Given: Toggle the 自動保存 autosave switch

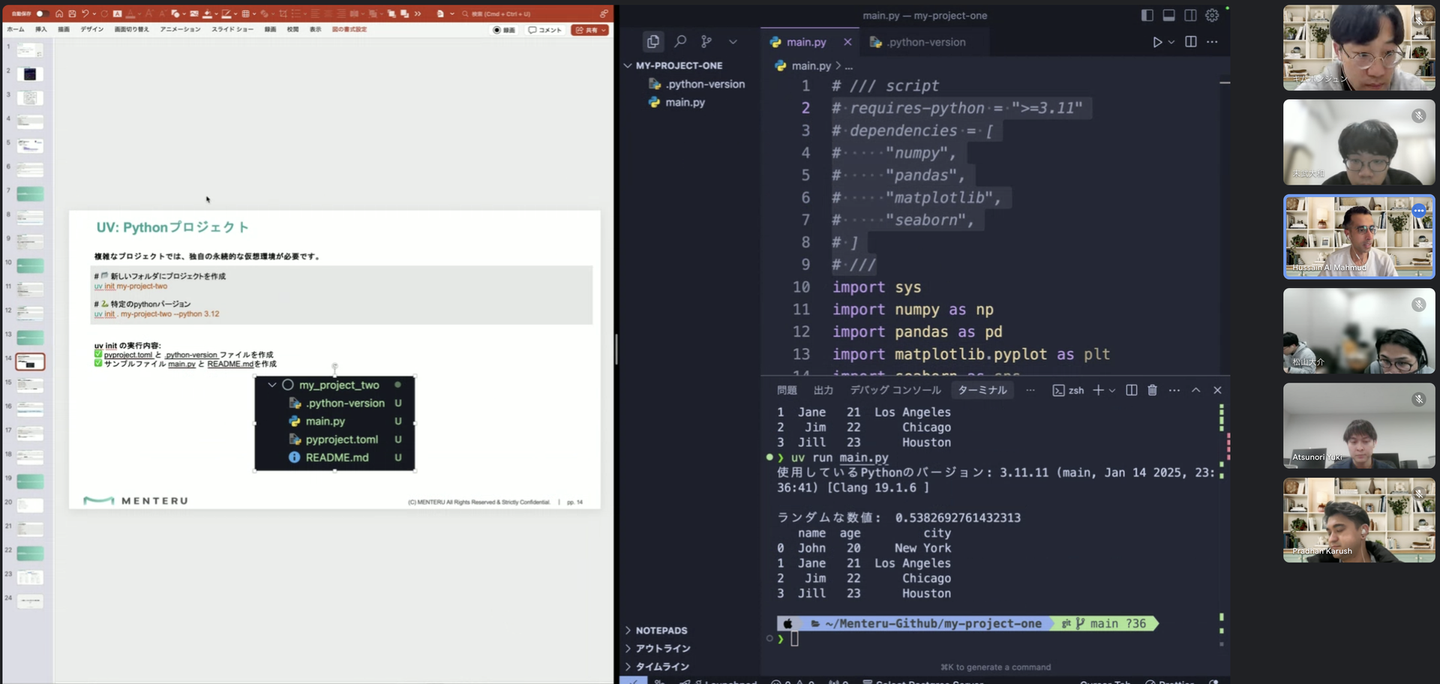Looking at the screenshot, I should [x=41, y=14].
